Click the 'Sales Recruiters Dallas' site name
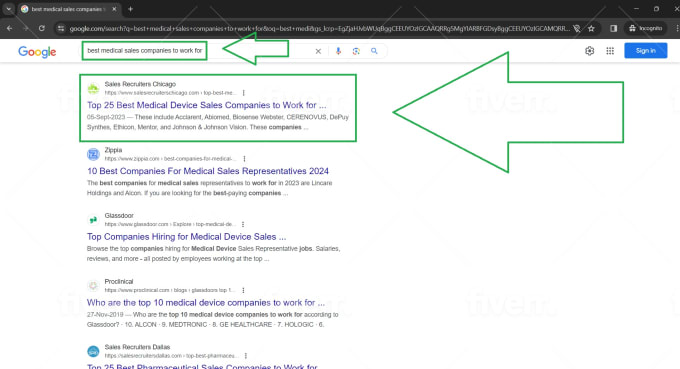The image size is (680, 369). pyautogui.click(x=137, y=347)
